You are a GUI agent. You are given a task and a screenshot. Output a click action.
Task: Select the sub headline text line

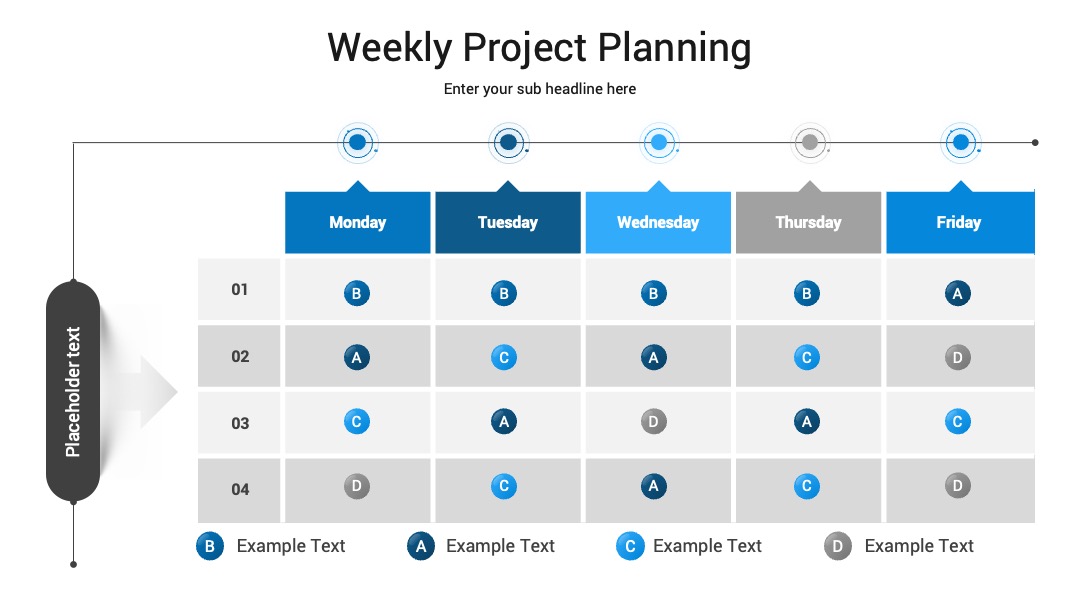tap(539, 89)
